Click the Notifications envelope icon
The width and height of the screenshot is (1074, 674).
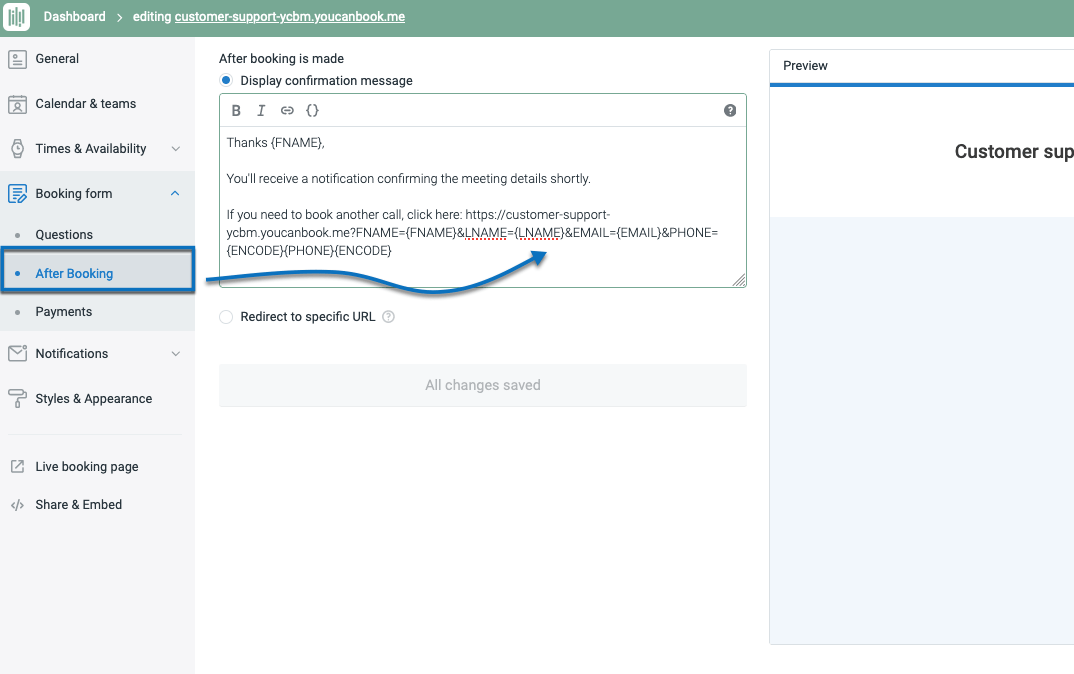pyautogui.click(x=17, y=353)
